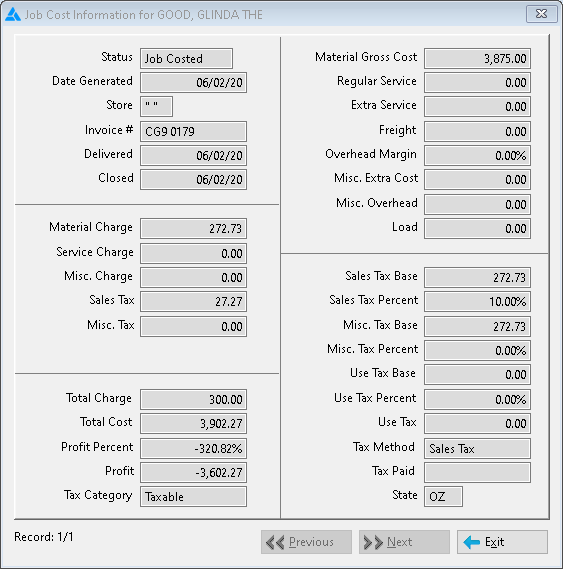This screenshot has width=563, height=569.
Task: Click the Tax Method field Sales Tax
Action: [x=477, y=449]
